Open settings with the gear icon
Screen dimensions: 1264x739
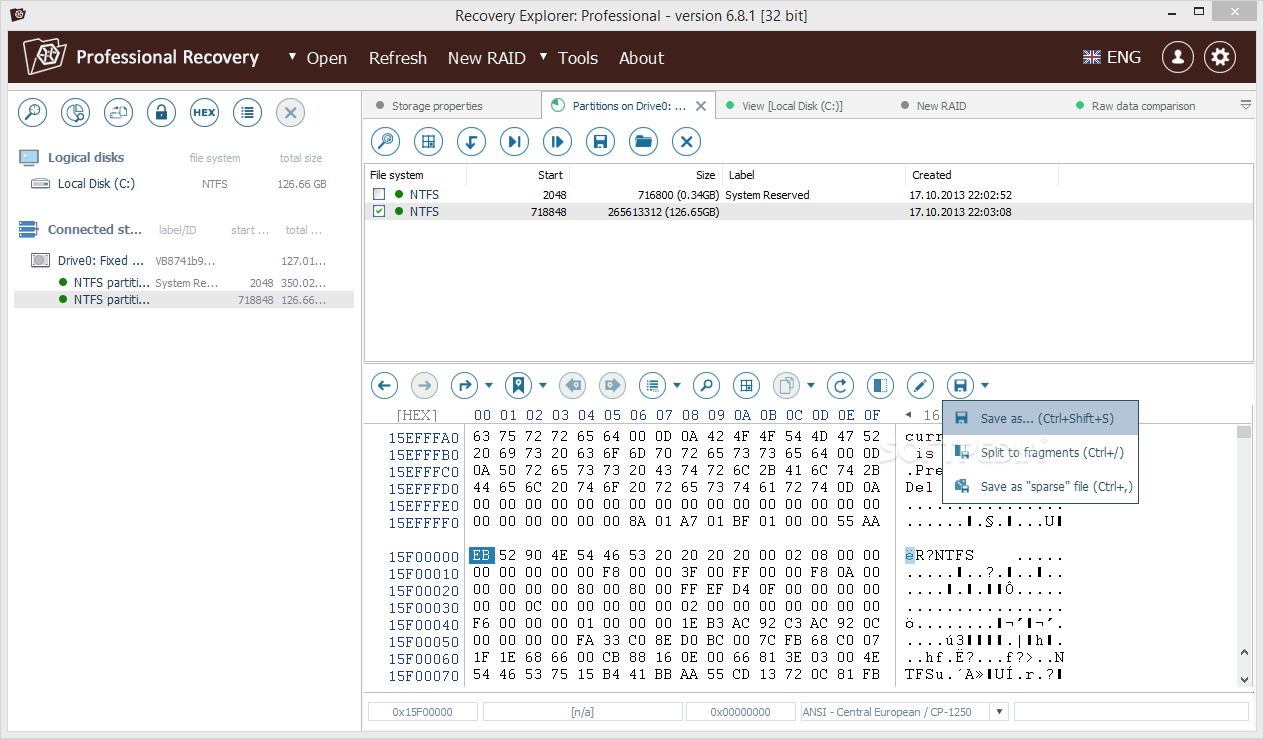click(x=1219, y=57)
